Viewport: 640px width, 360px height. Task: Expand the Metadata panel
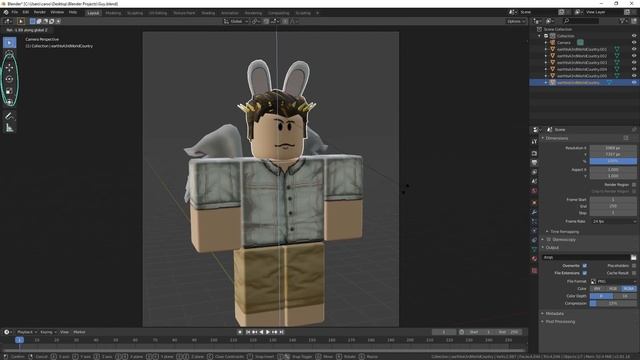point(554,314)
